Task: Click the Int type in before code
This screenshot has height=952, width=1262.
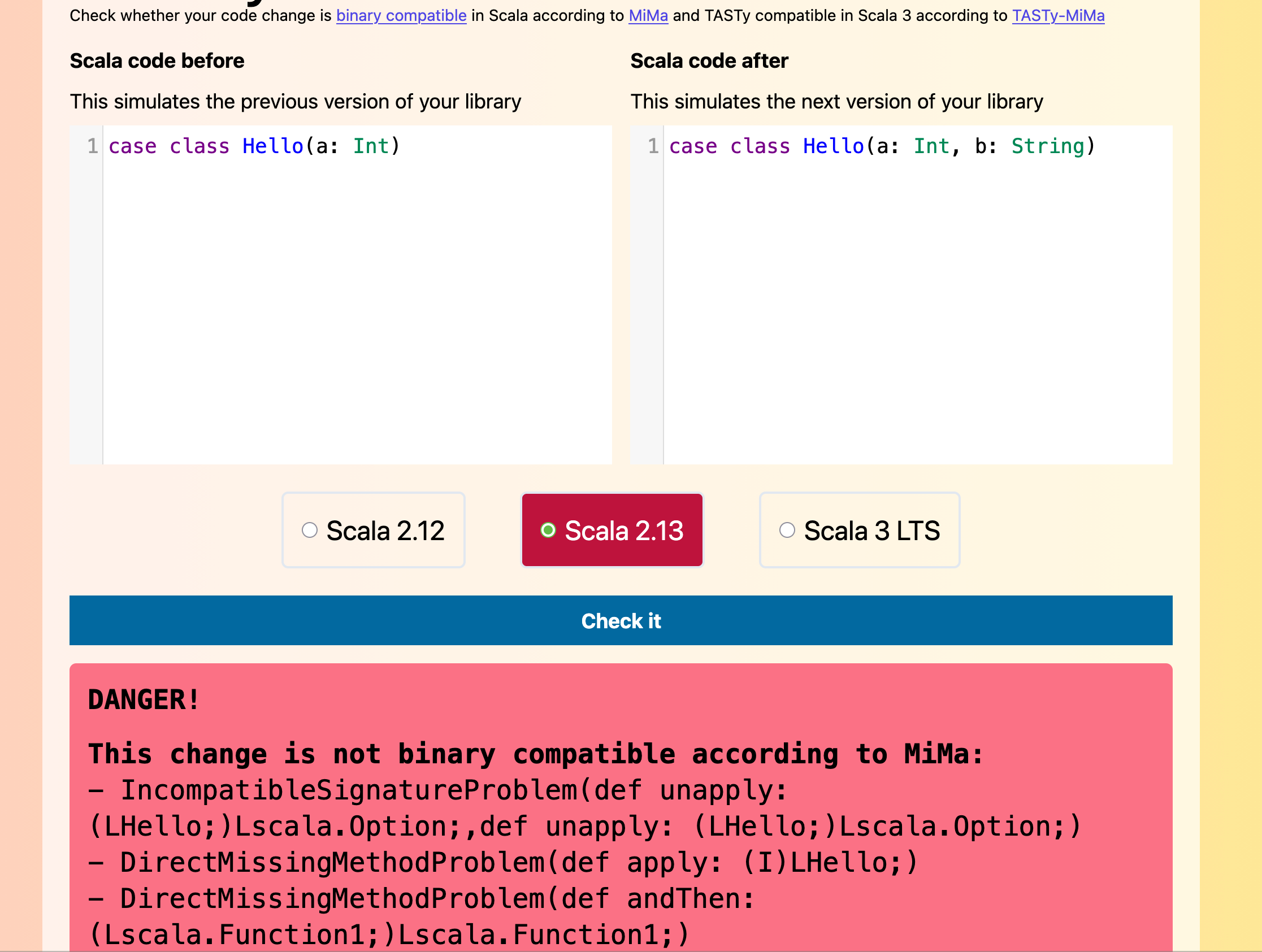Action: pos(371,146)
